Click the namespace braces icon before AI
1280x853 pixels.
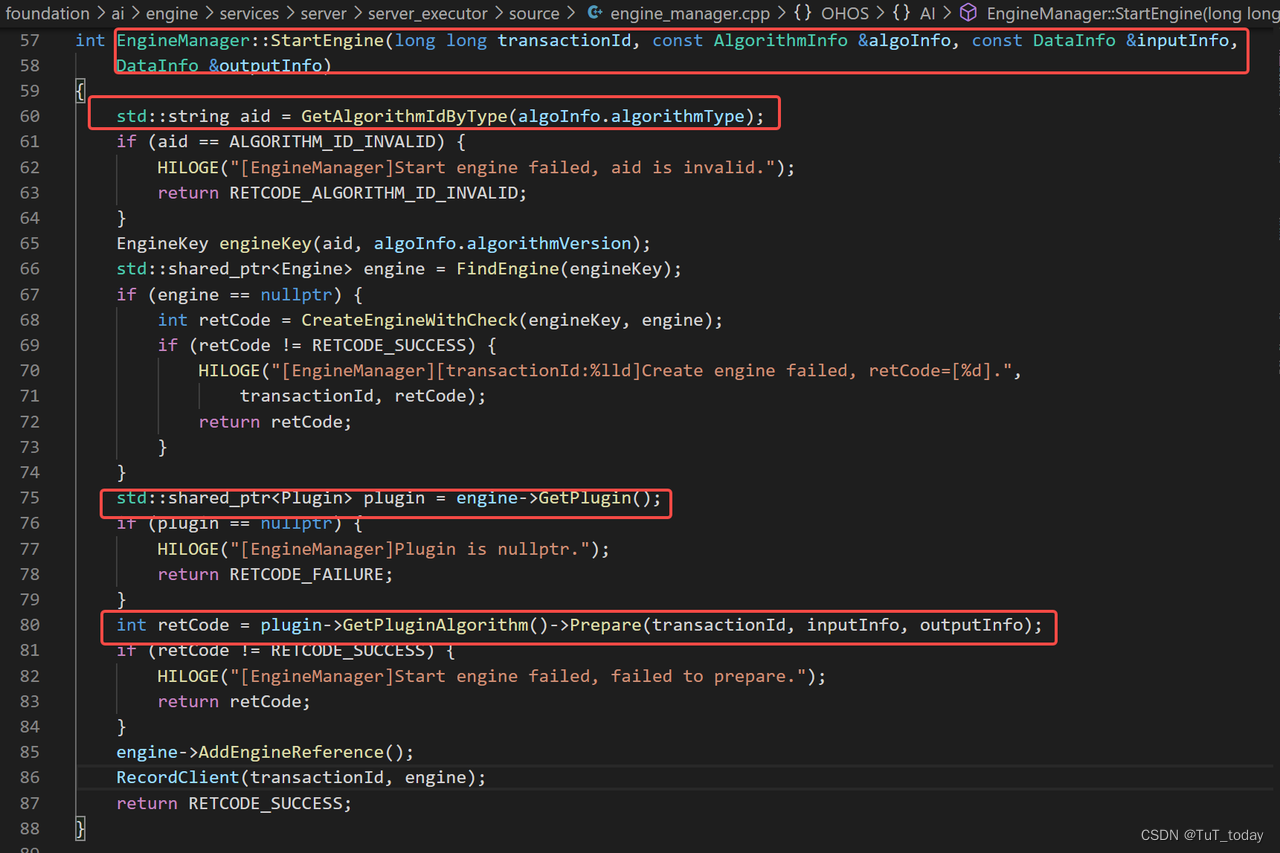(901, 13)
